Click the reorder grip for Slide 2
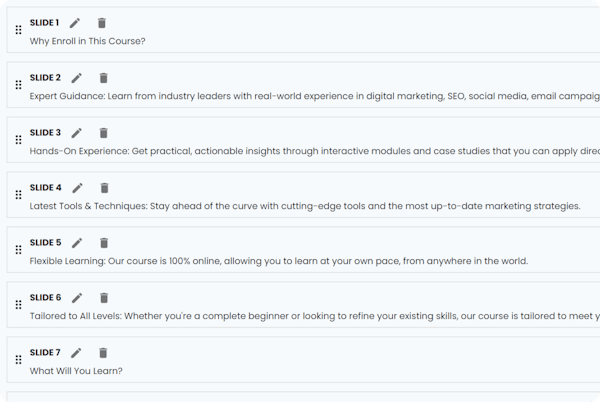 pos(18,85)
